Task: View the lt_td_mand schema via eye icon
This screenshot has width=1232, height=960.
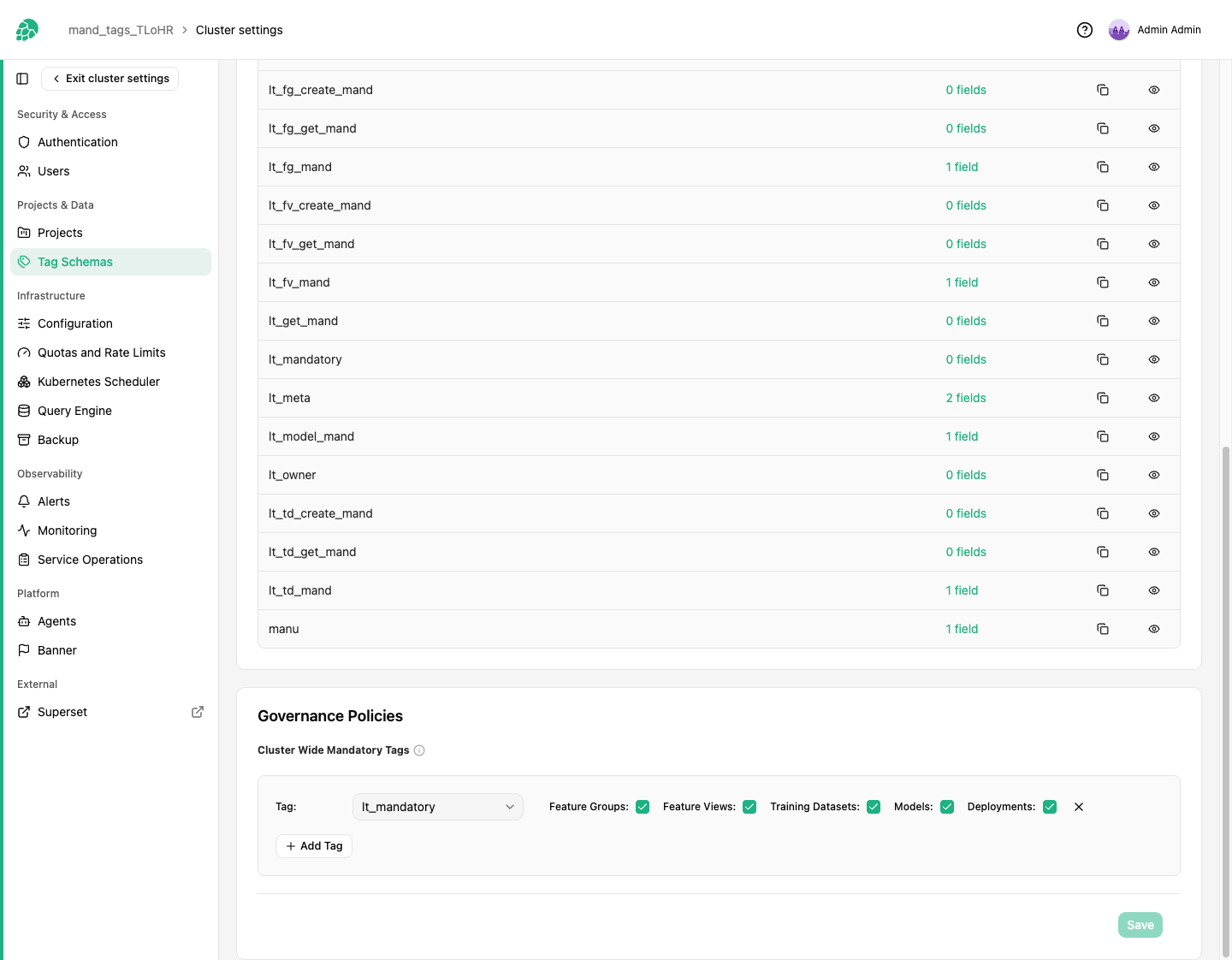Action: point(1154,590)
